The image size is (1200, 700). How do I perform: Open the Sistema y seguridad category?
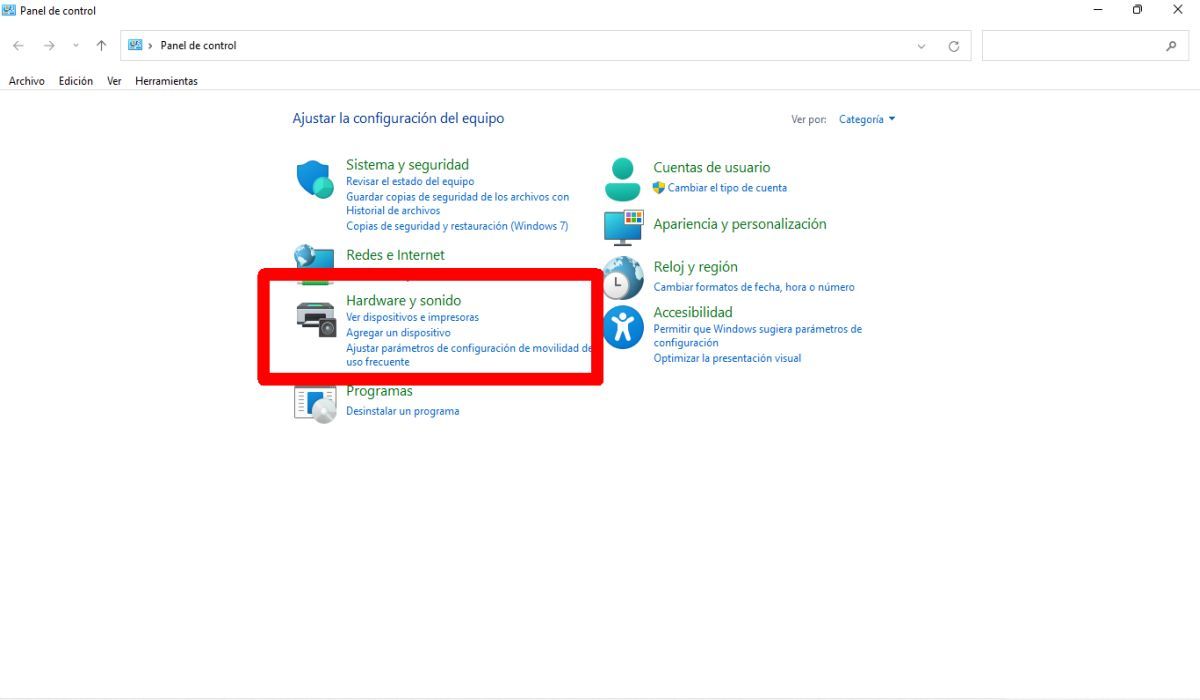pos(407,165)
